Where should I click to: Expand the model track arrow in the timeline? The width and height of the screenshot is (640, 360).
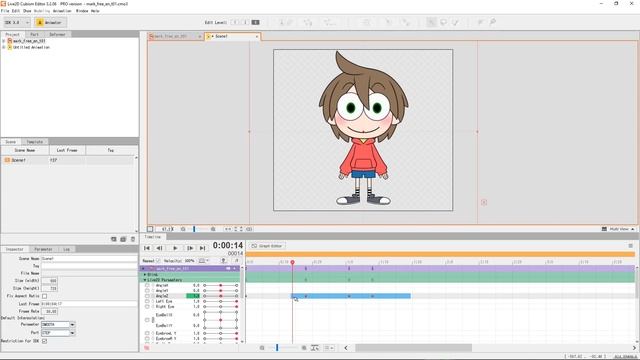click(143, 269)
